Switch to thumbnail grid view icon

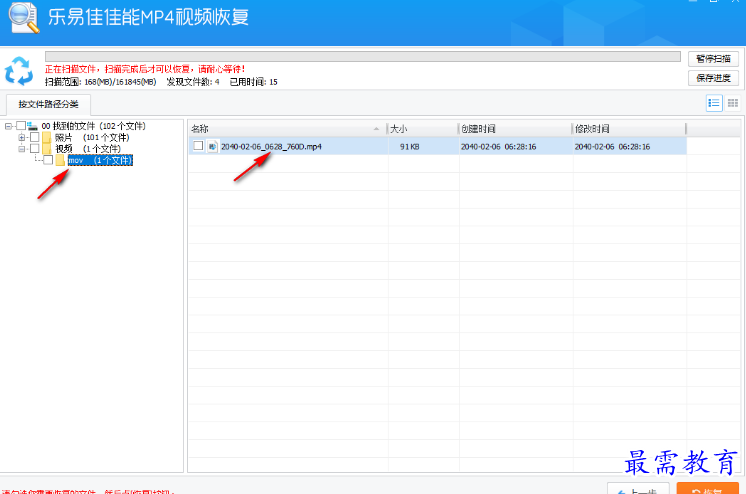733,103
